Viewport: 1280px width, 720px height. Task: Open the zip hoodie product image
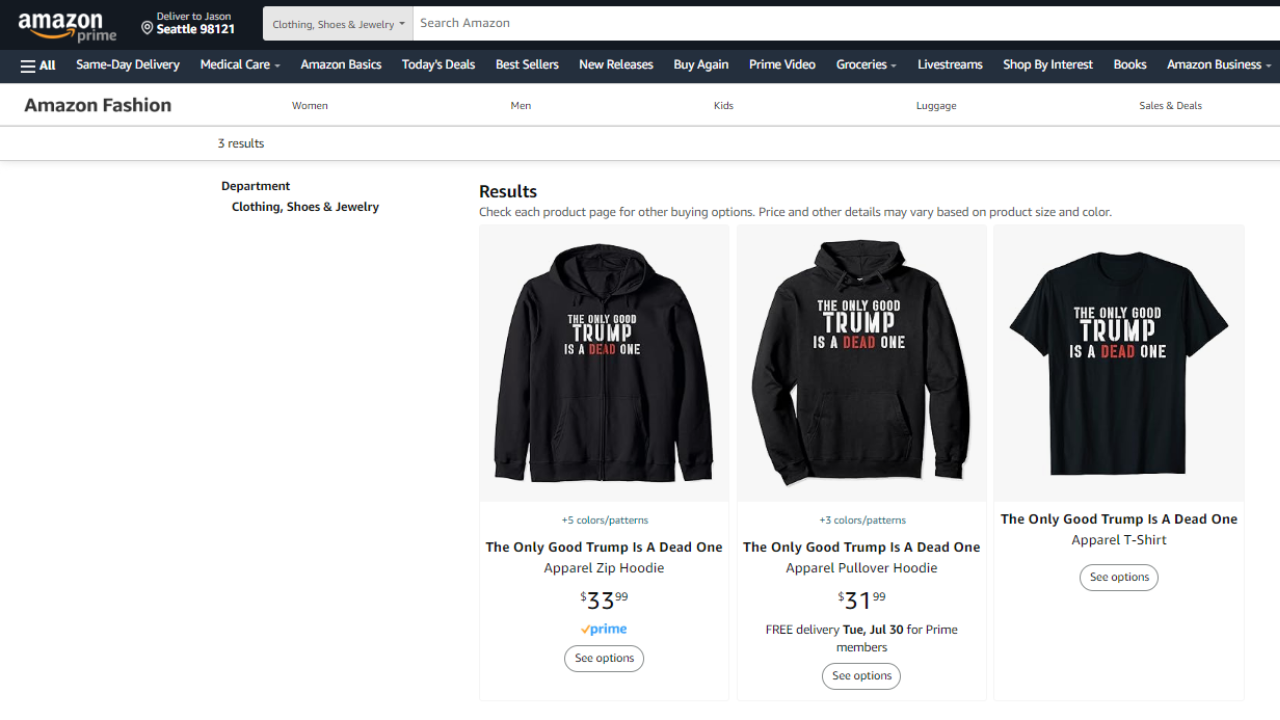(604, 363)
